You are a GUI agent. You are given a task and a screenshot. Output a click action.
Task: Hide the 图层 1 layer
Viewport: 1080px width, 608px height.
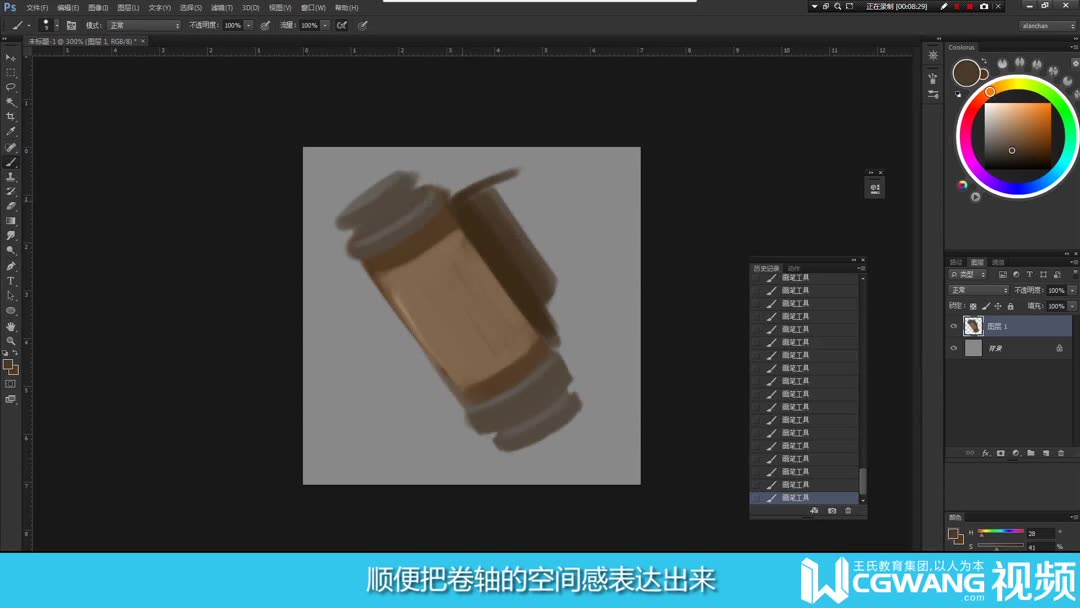point(953,325)
